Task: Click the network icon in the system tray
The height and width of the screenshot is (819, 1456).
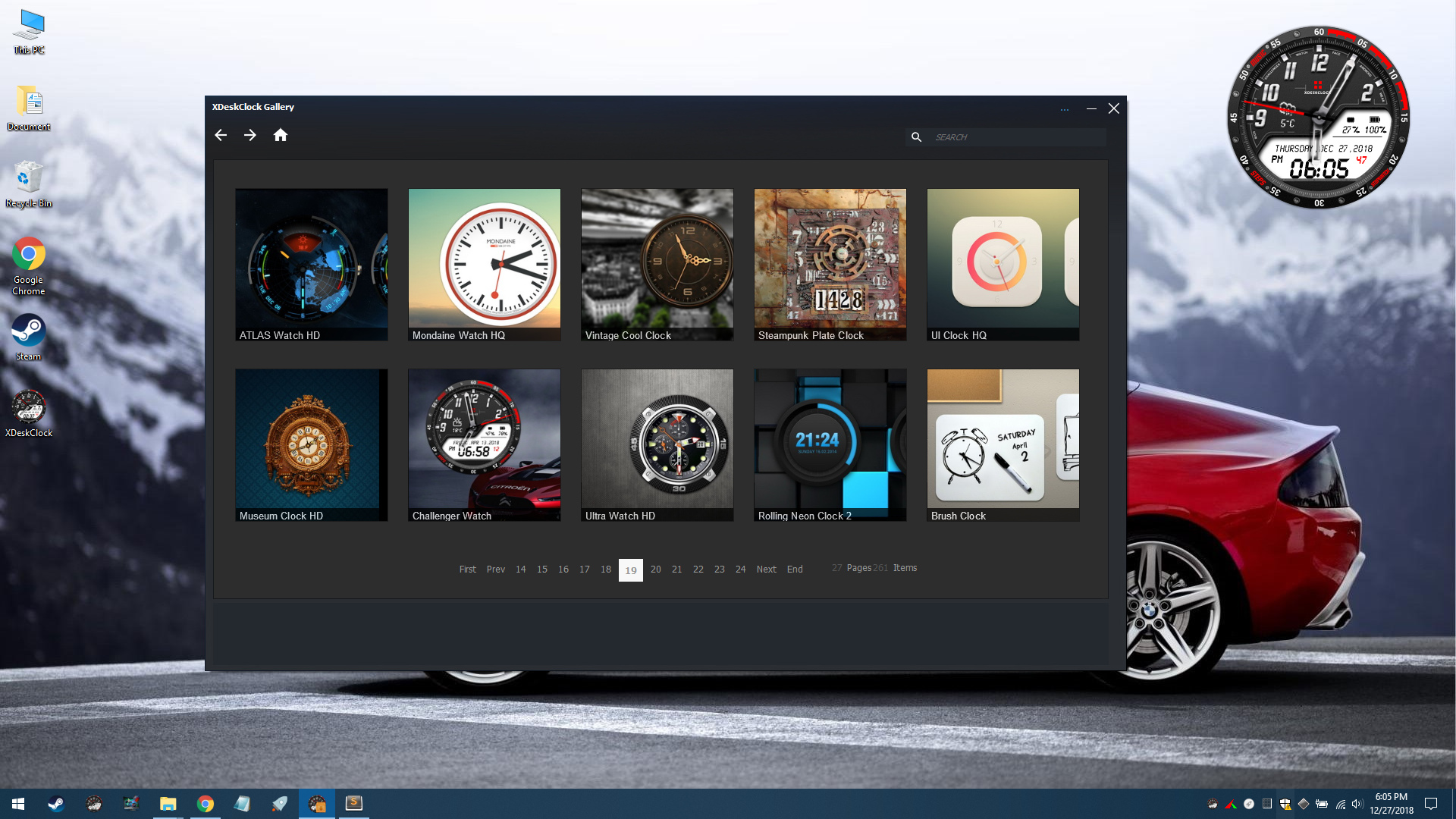Action: click(x=1339, y=805)
